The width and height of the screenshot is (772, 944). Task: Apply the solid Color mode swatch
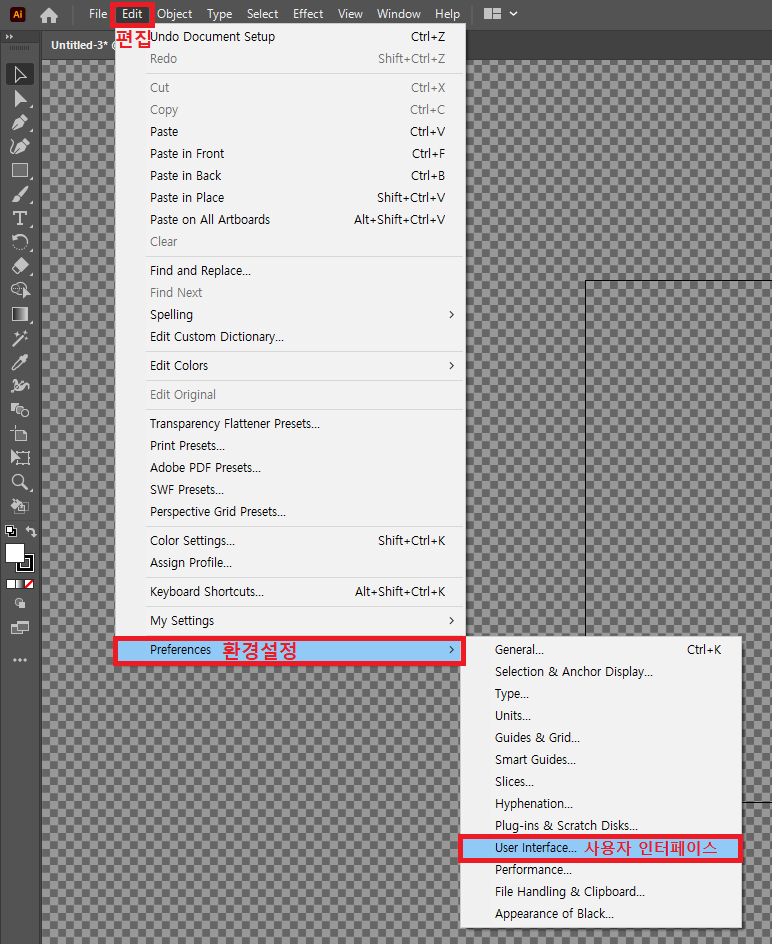click(11, 584)
